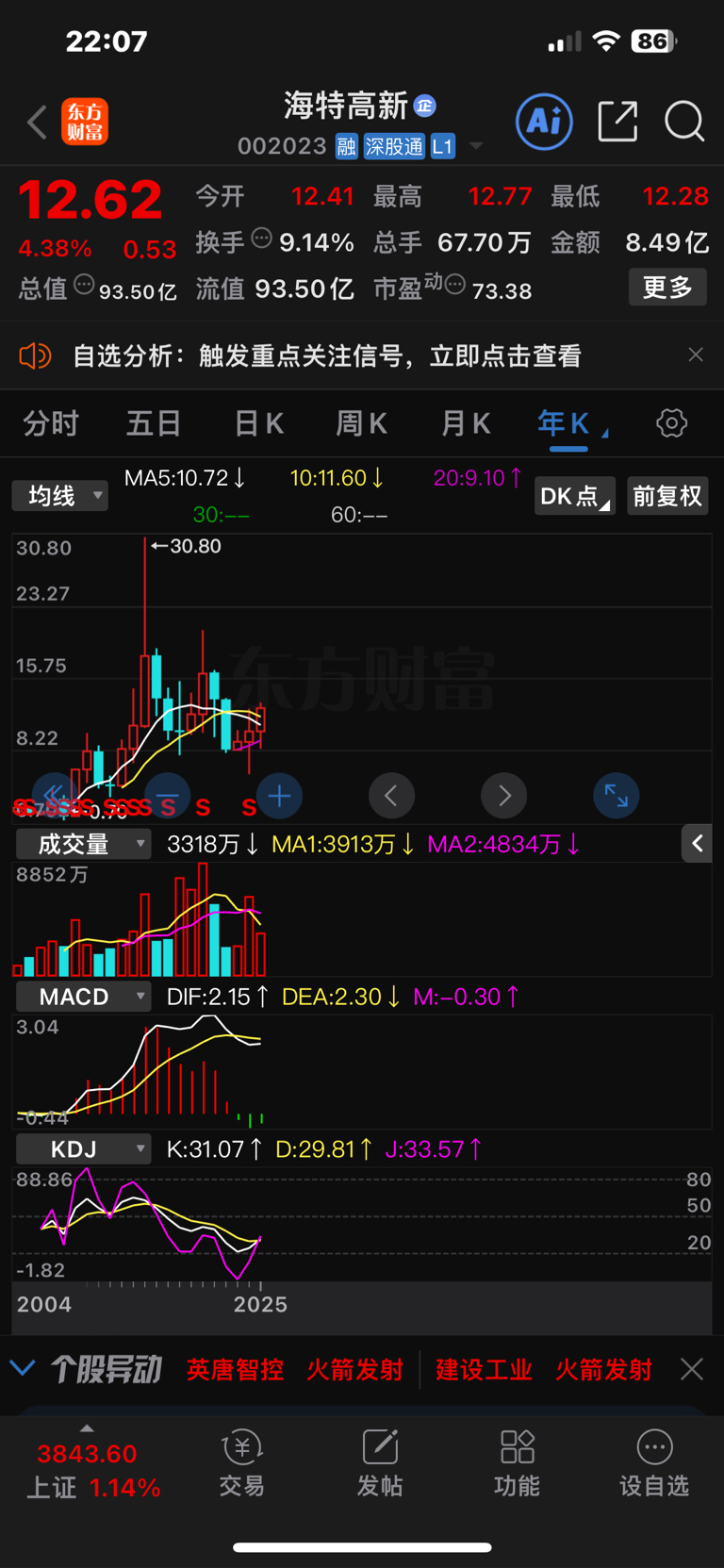Screen dimensions: 724x1568
Task: Tap the MA5:10.72 value label
Action: [185, 478]
